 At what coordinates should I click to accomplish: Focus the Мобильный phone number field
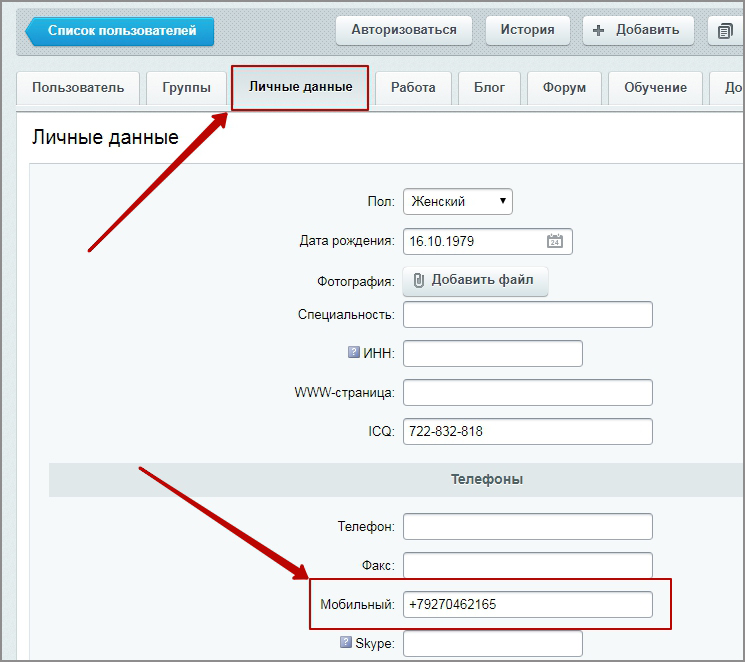tap(527, 604)
